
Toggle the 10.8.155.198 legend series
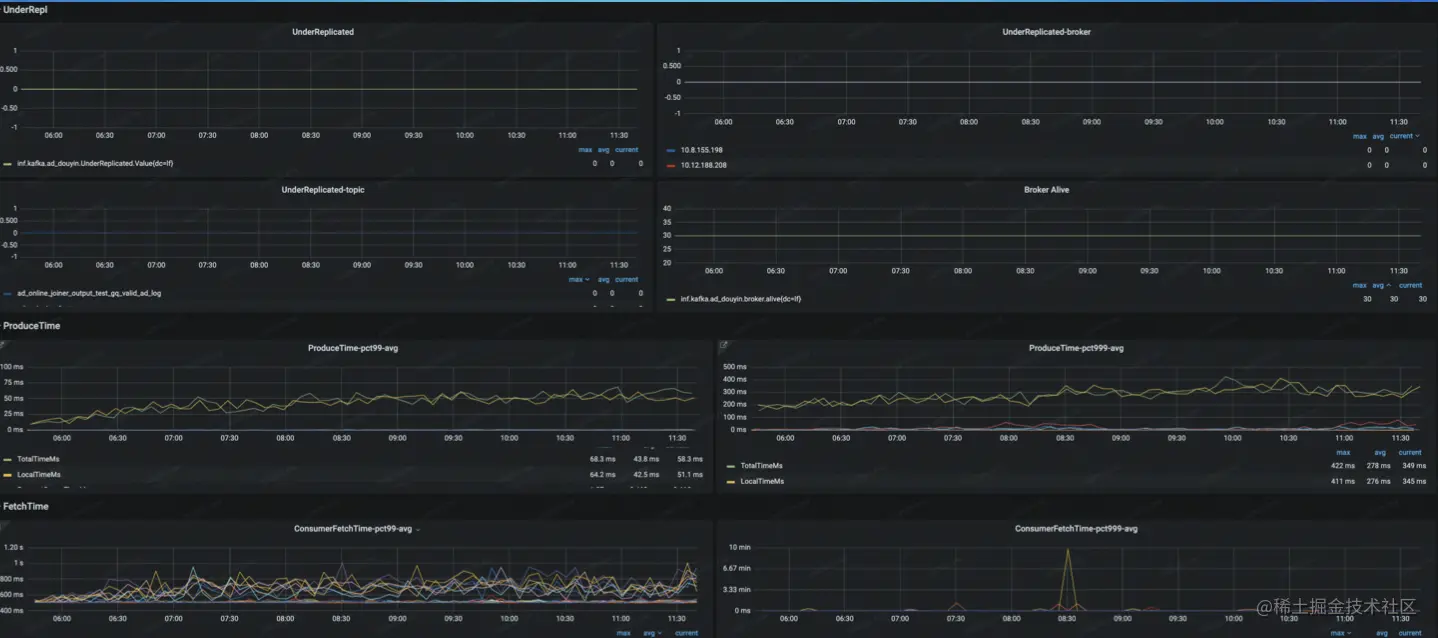click(703, 150)
